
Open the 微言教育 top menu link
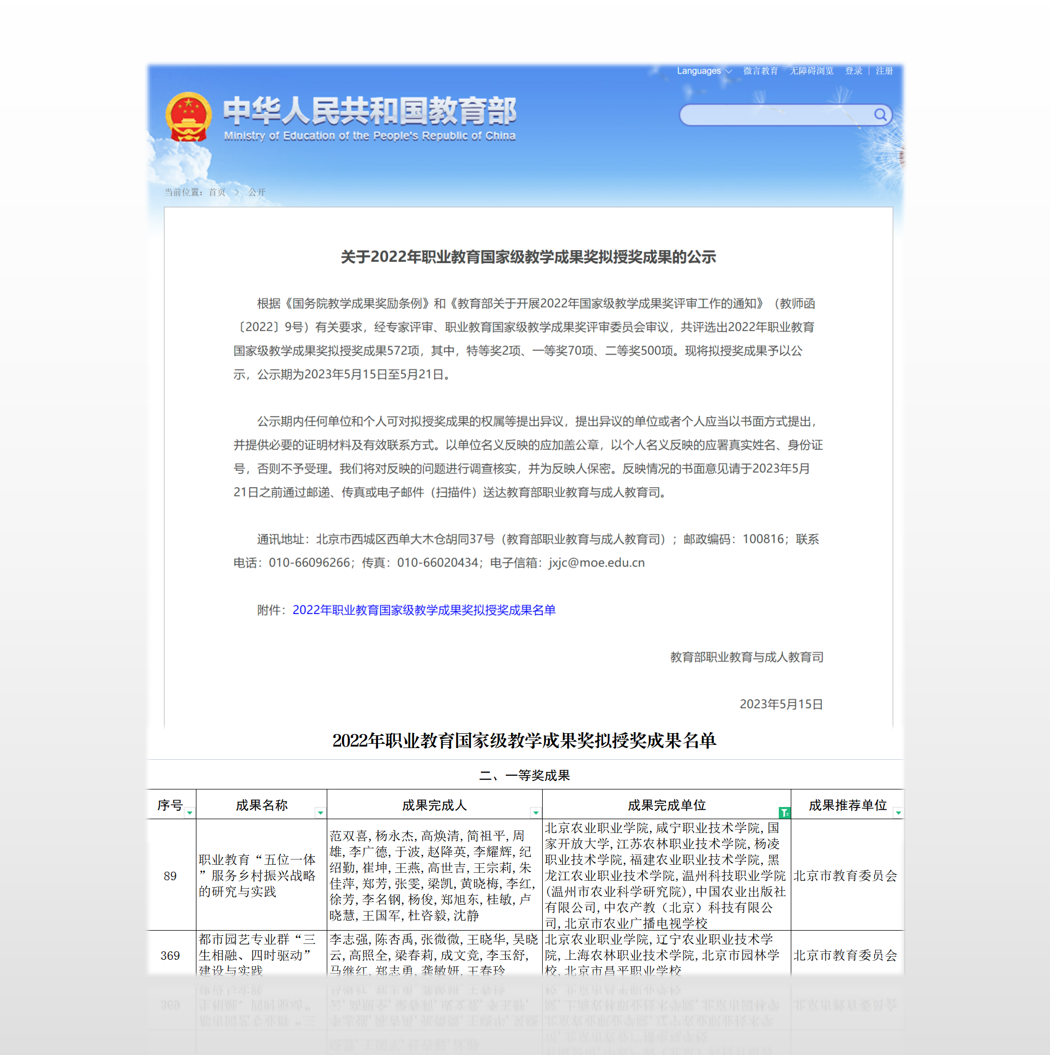[760, 71]
